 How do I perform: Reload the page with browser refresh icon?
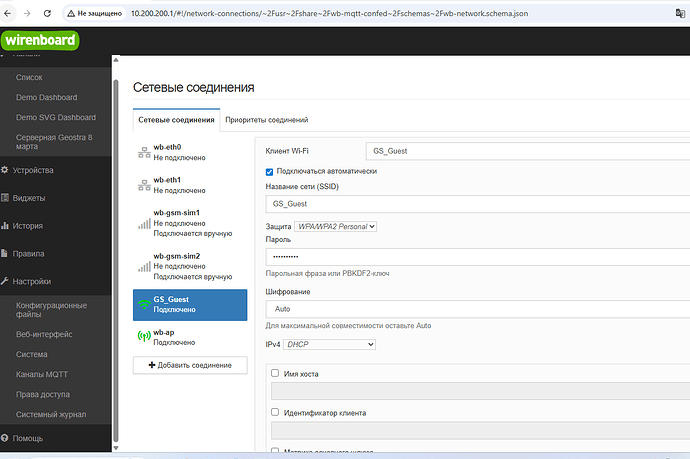click(47, 13)
